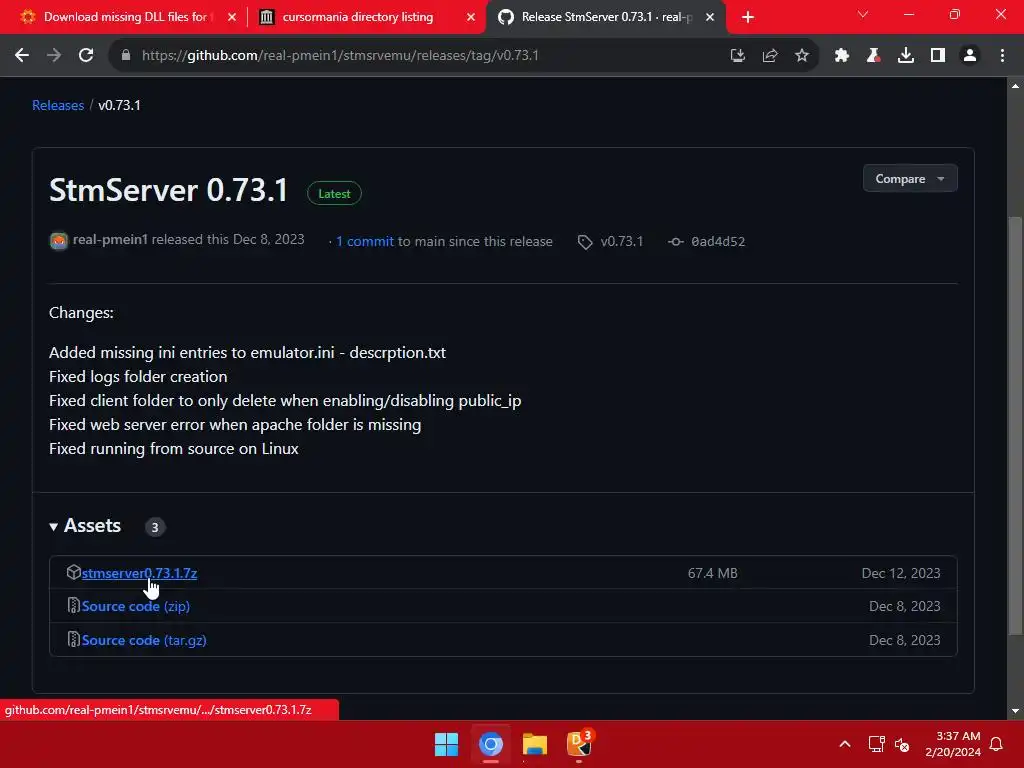Screen dimensions: 1024x768
Task: Click the StmServer 0.73.1 heading
Action: tap(168, 190)
